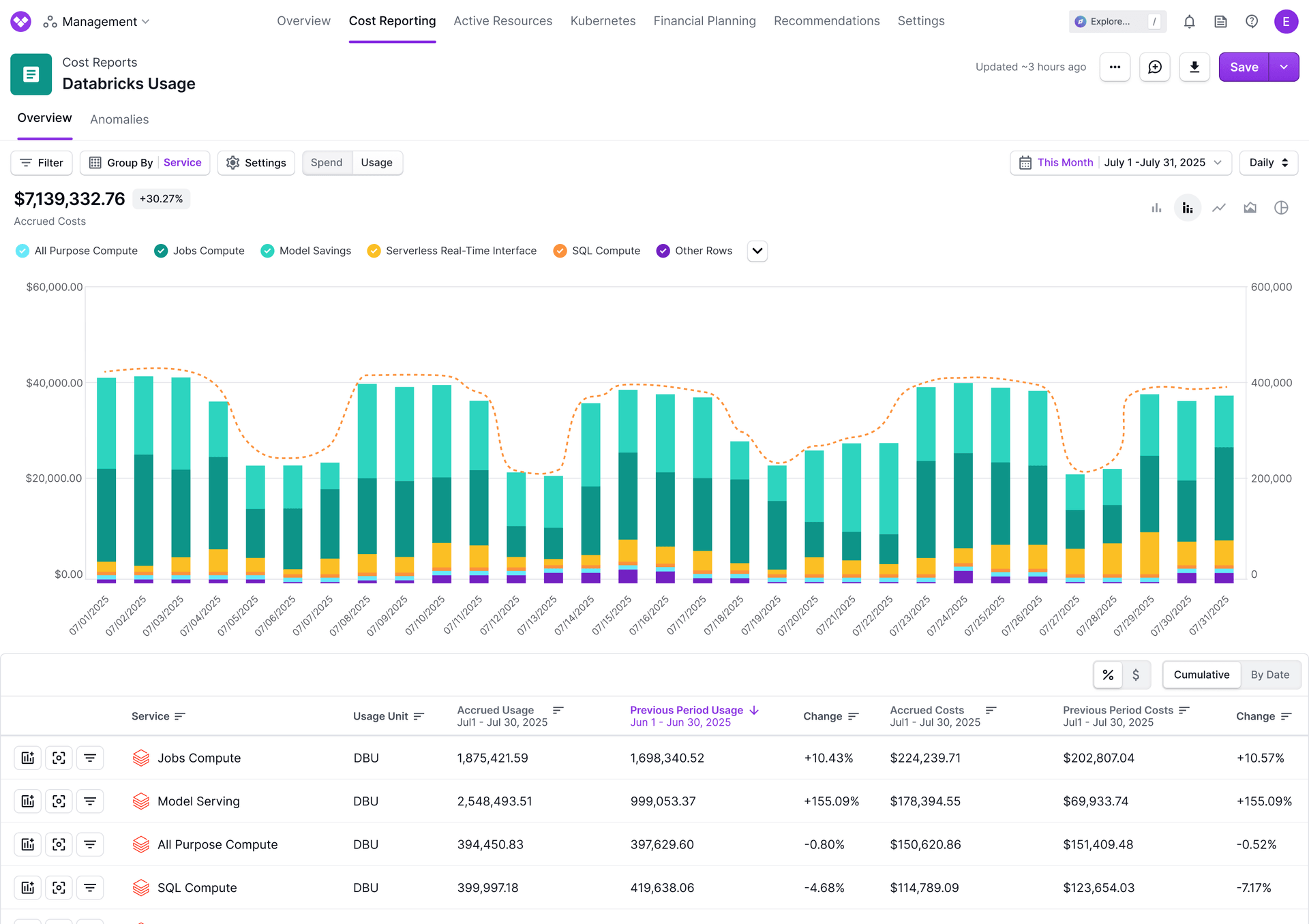Toggle the SQL Compute legend checkbox
This screenshot has height=924, width=1309.
click(560, 251)
